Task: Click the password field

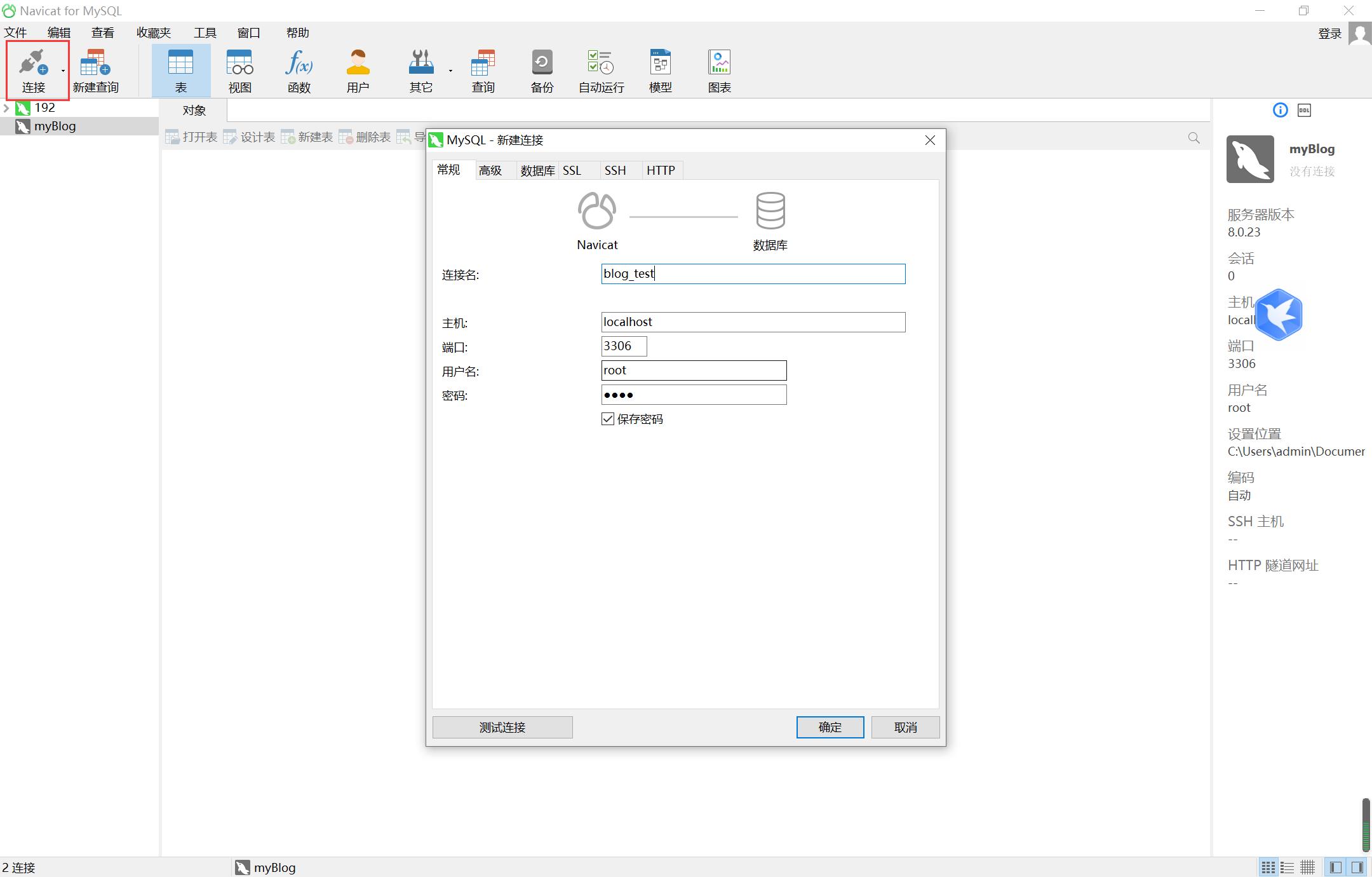Action: pos(694,395)
